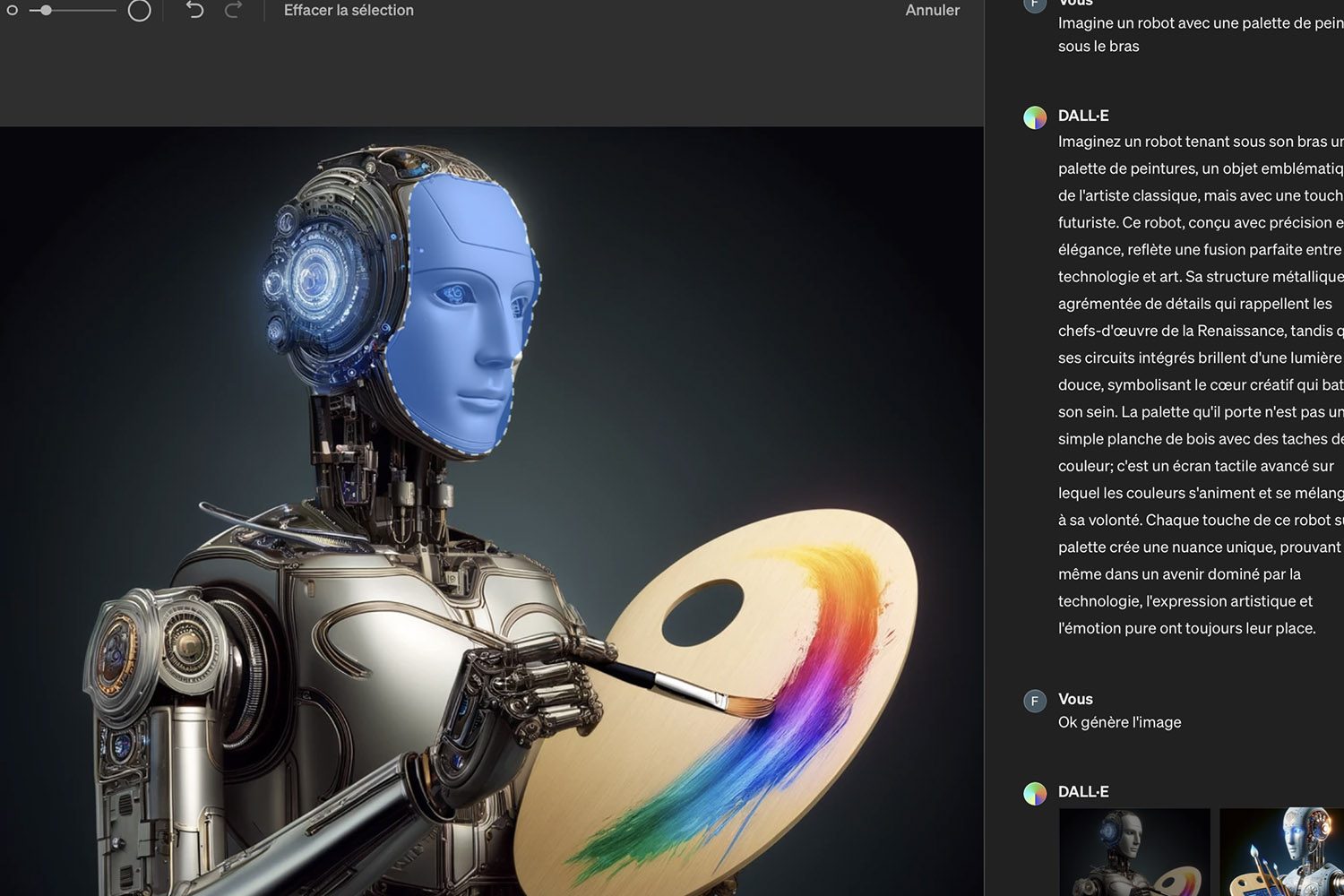
Task: Click the DALL·E avatar above thumbnails
Action: pos(1035,794)
